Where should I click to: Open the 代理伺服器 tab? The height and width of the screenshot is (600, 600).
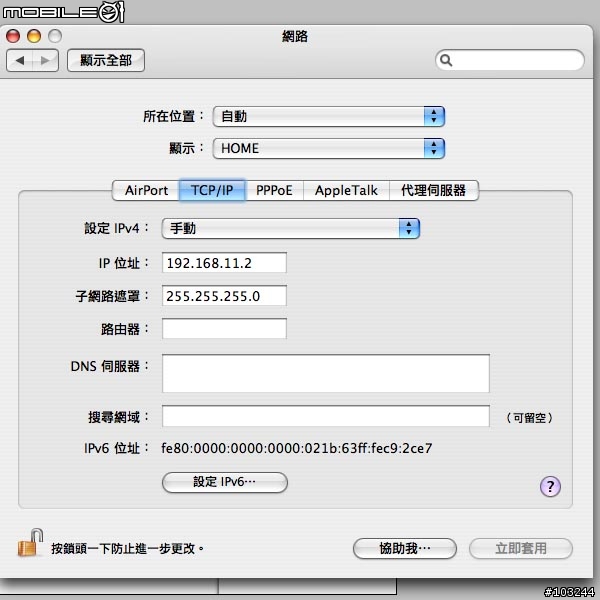(x=434, y=191)
